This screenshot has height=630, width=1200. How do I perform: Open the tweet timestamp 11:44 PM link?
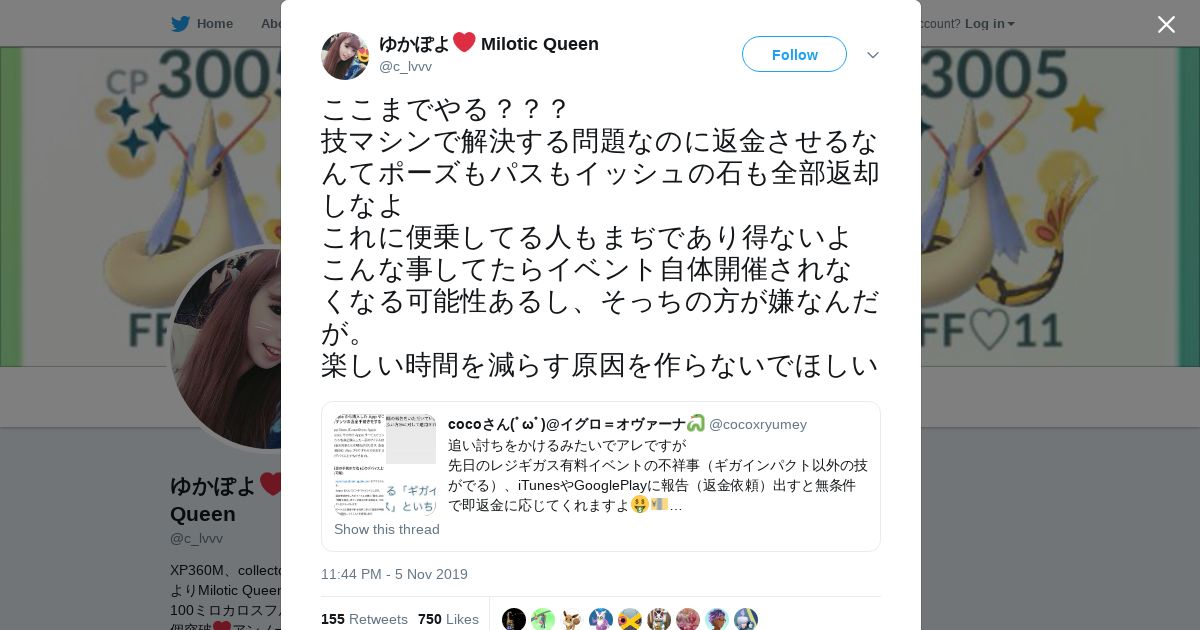(x=394, y=574)
